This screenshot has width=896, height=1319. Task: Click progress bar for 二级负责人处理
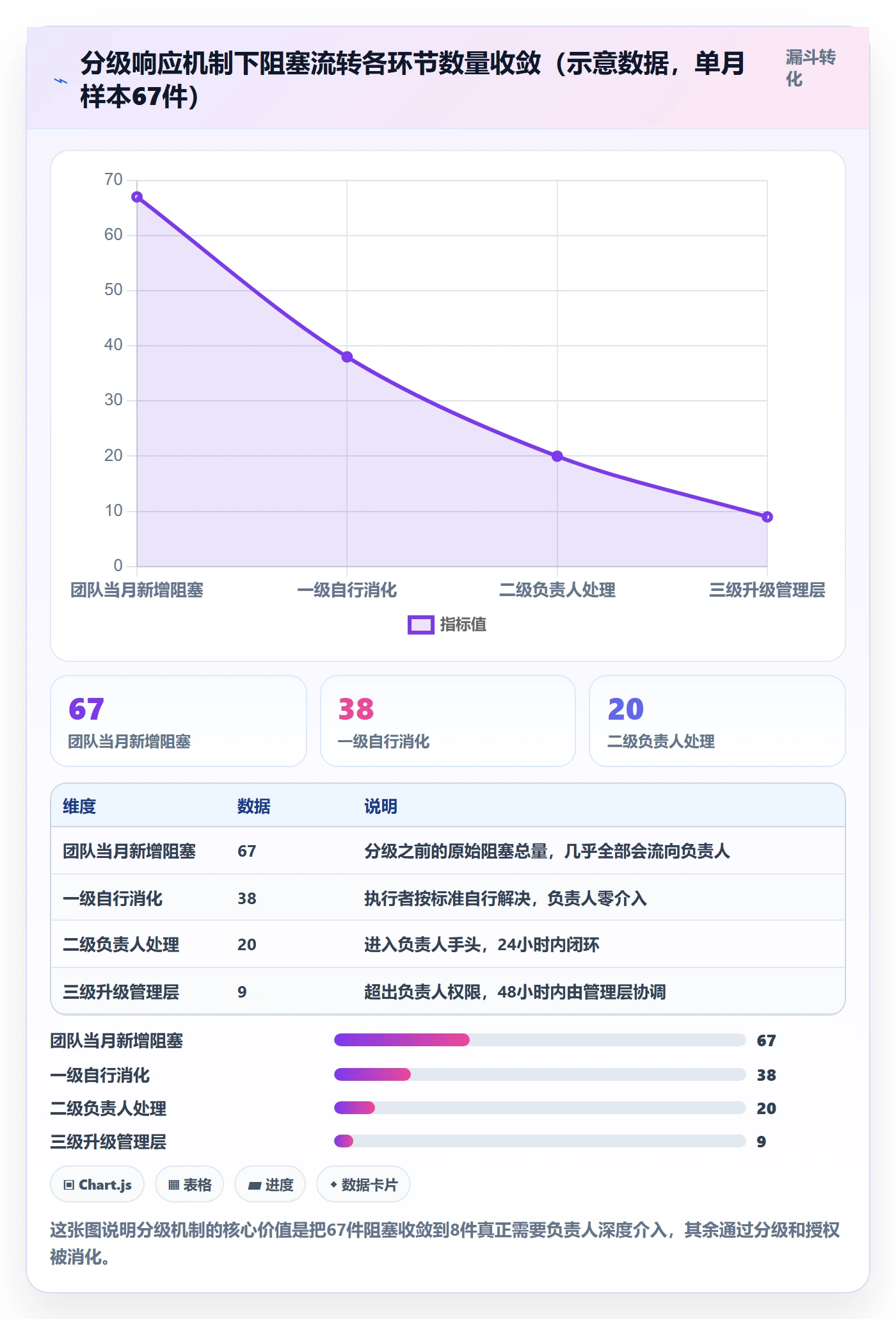pos(540,1108)
